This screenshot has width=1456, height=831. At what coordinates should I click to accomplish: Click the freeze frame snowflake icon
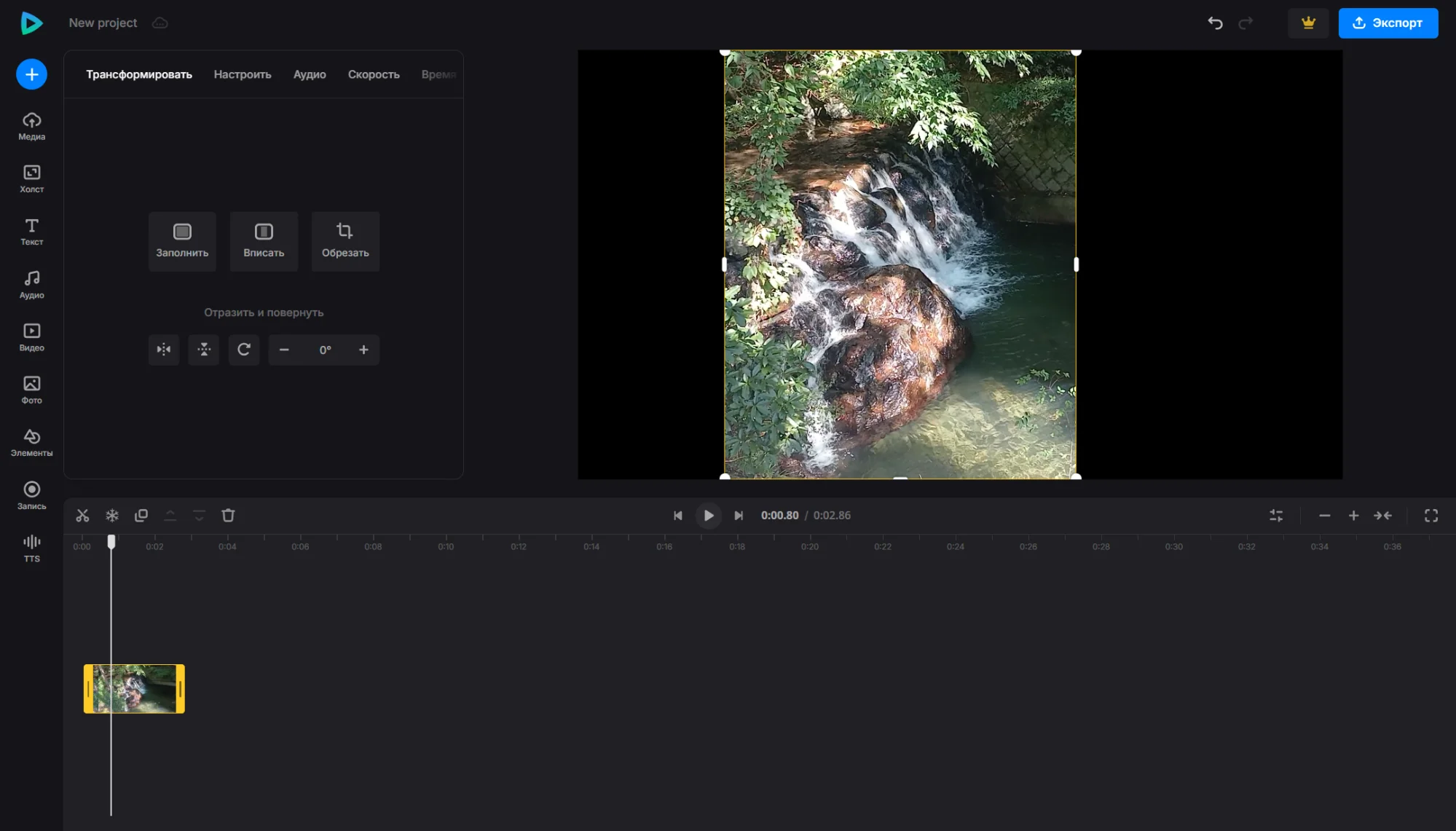[112, 516]
